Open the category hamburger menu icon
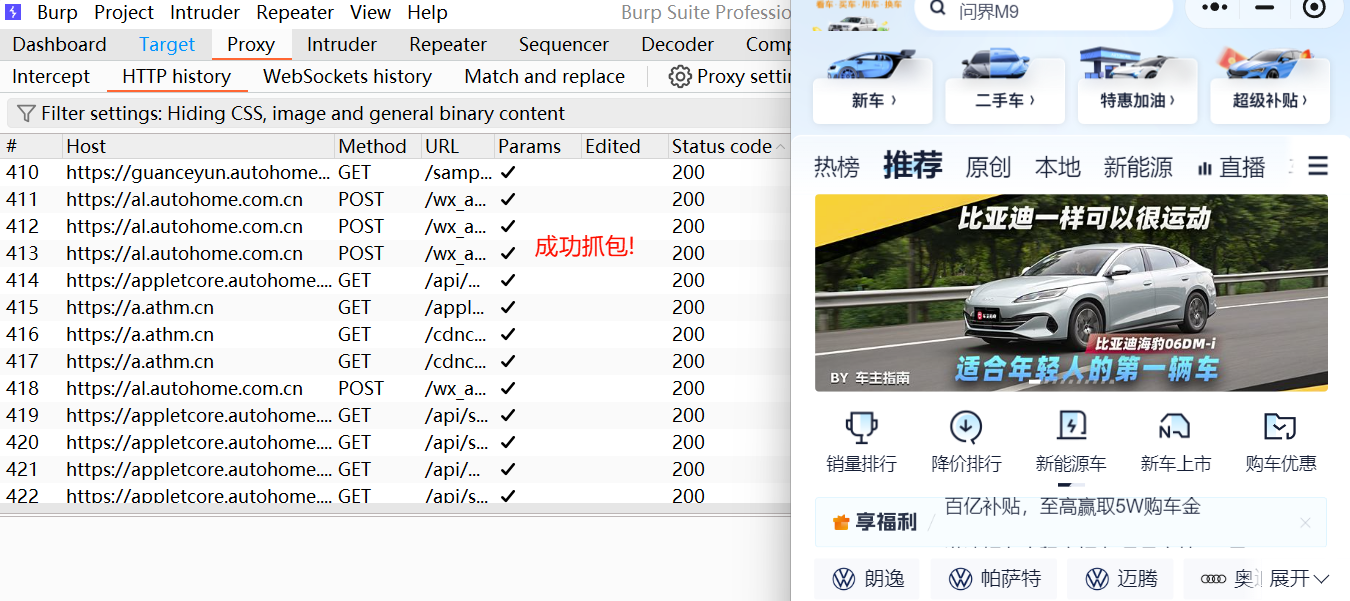This screenshot has width=1350, height=601. [x=1318, y=166]
